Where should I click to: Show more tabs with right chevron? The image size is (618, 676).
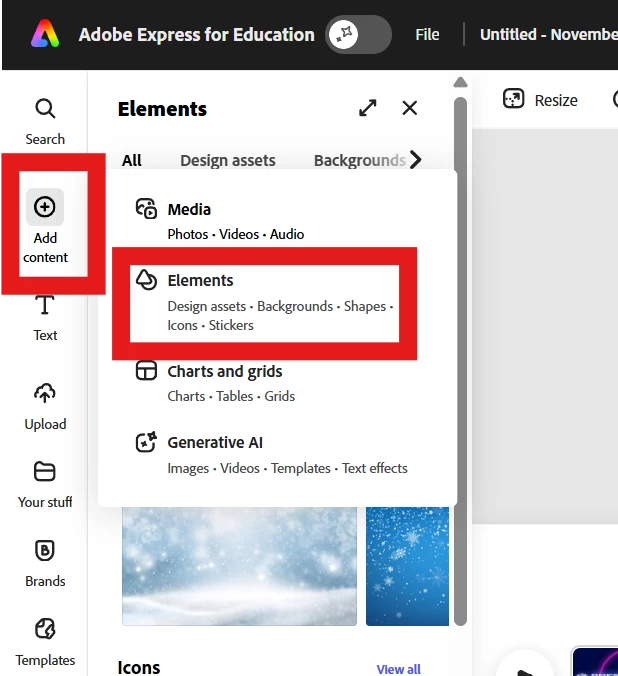click(x=416, y=160)
